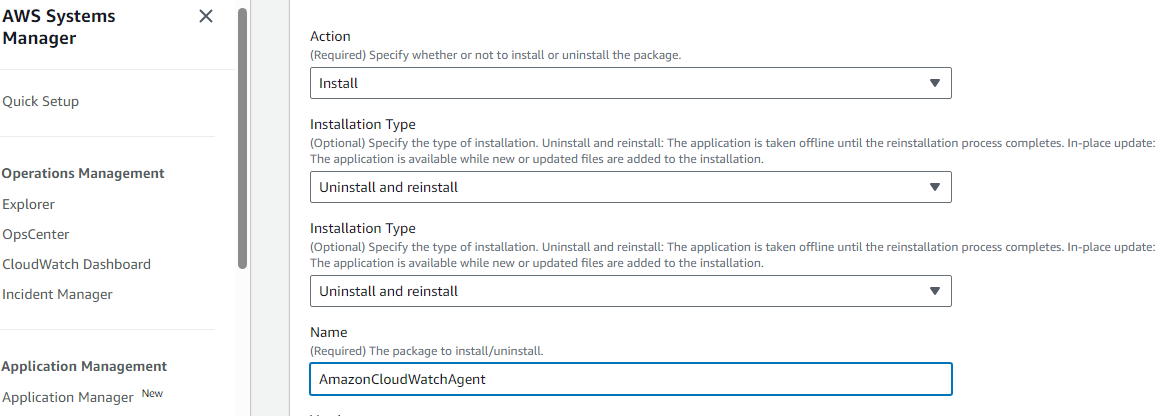Click the AWS Systems Manager sidebar title
Image resolution: width=1158 pixels, height=416 pixels.
(x=59, y=27)
